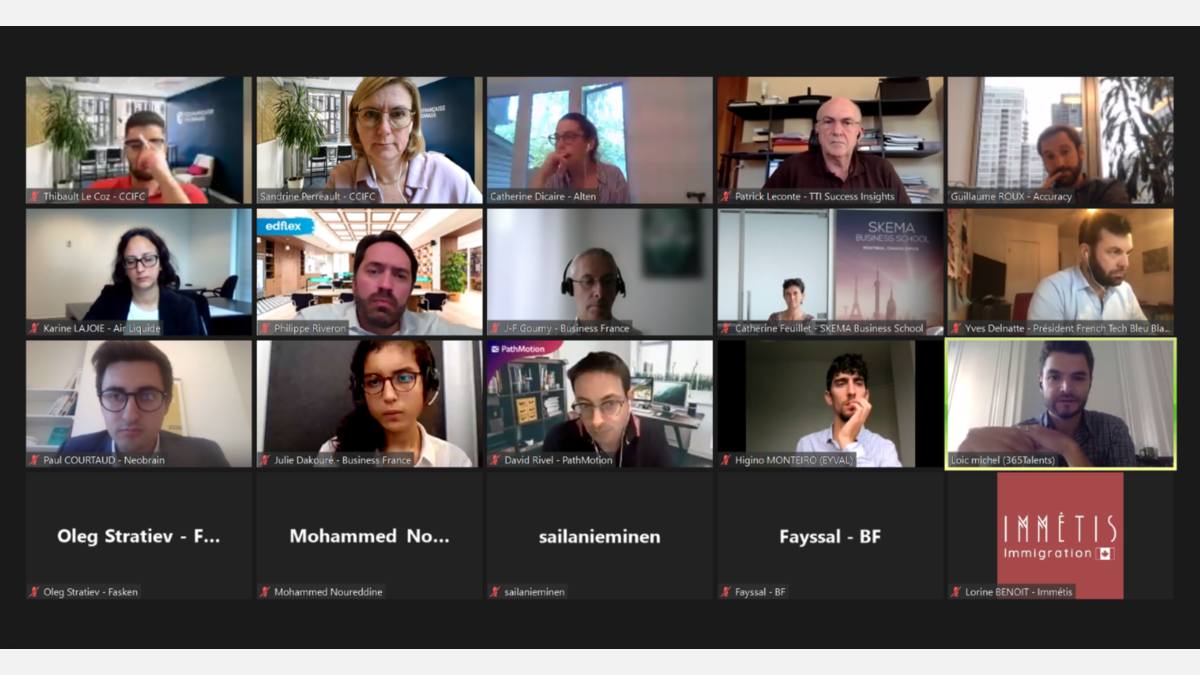Select Catherine Feuillet SKEMA video tile

pos(830,272)
